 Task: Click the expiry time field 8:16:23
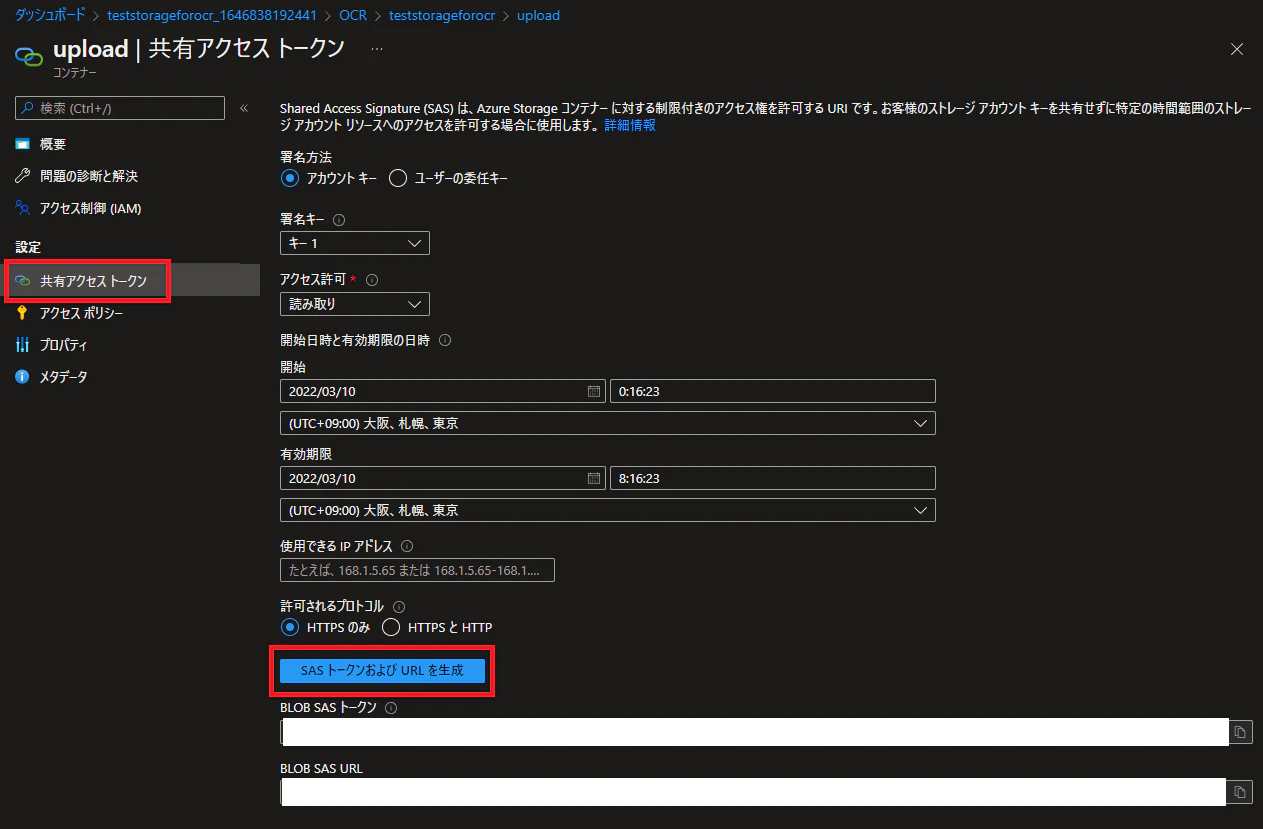point(773,478)
